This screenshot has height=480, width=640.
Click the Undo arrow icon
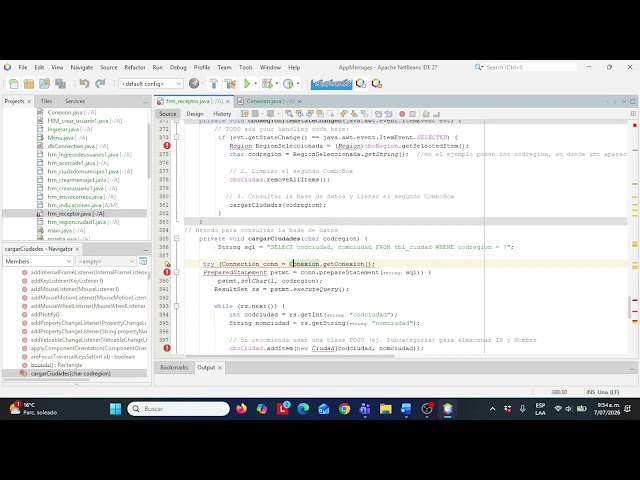click(84, 84)
